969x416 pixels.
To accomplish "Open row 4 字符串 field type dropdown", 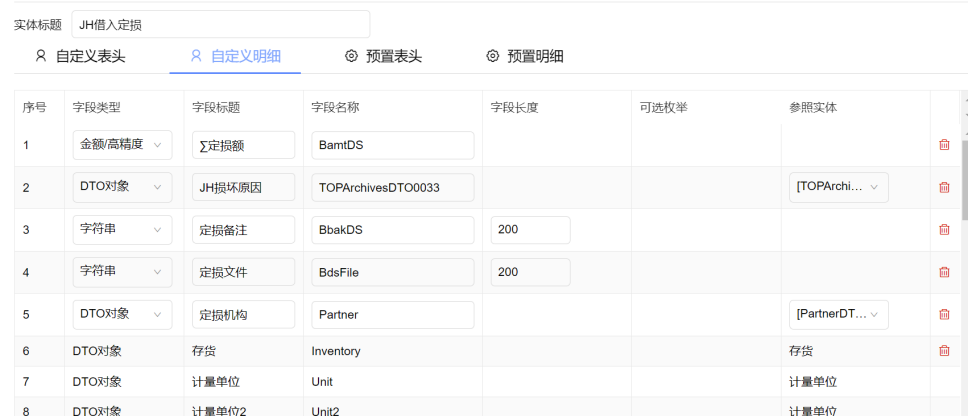I will click(x=122, y=272).
